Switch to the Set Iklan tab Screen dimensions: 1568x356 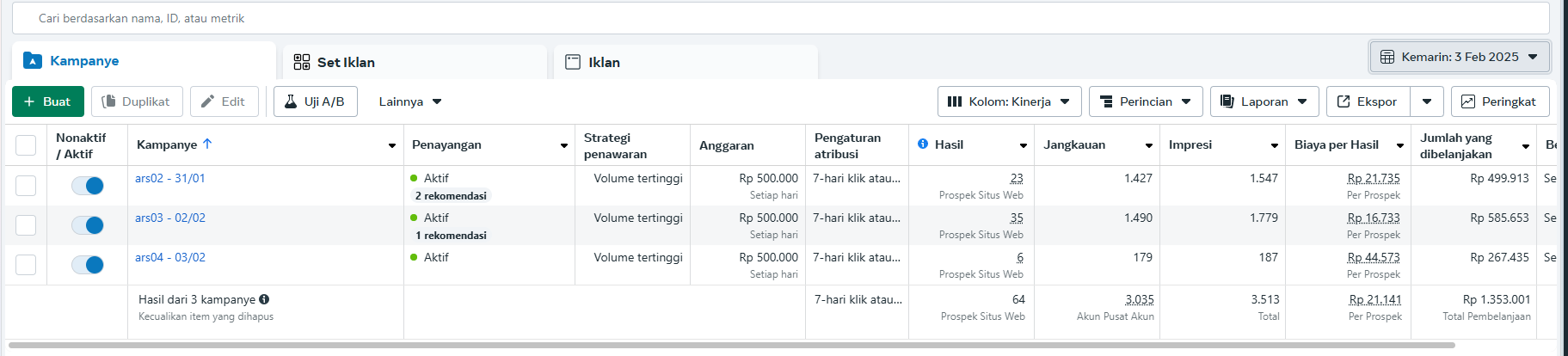point(346,62)
